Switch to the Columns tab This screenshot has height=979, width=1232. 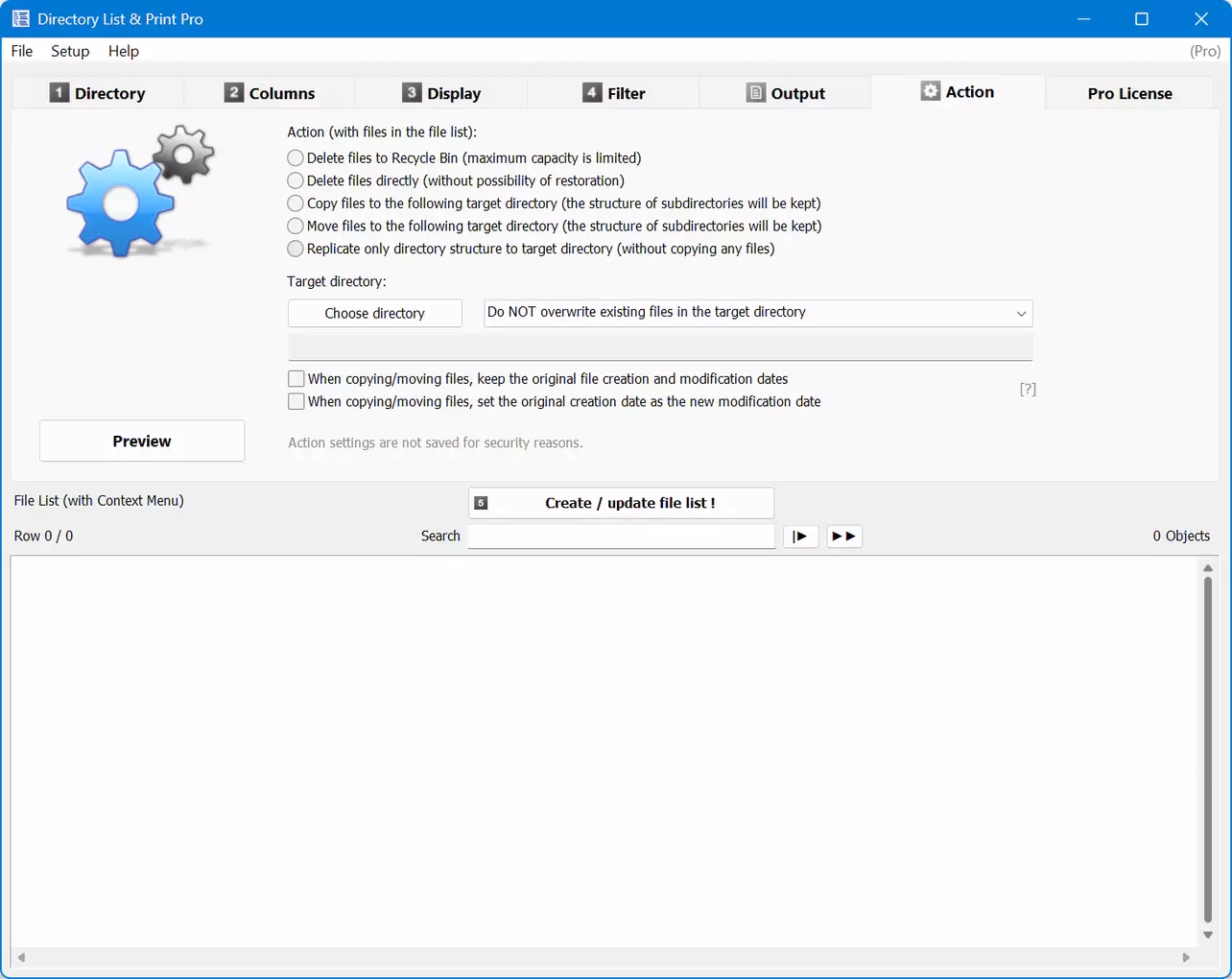[270, 93]
